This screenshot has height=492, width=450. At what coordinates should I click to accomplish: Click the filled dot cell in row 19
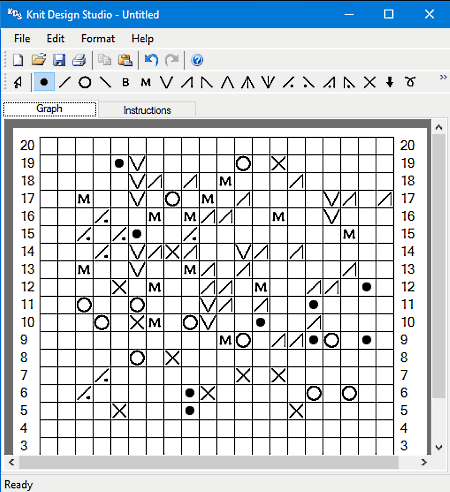tap(119, 163)
